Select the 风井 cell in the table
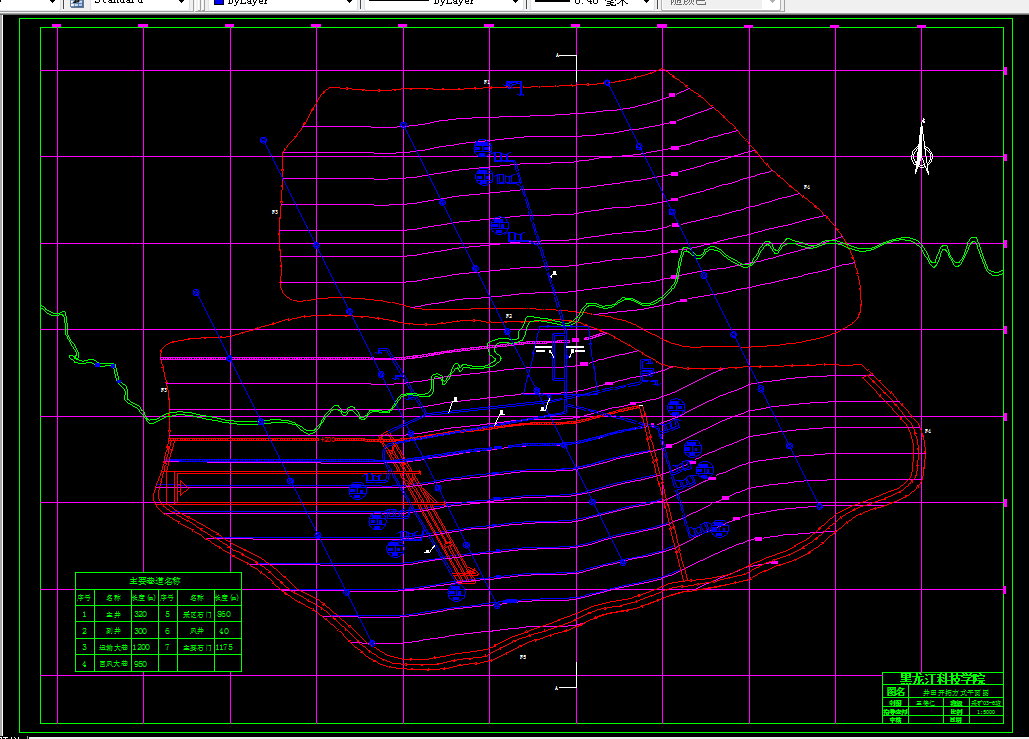The height and width of the screenshot is (739, 1029). pos(197,631)
